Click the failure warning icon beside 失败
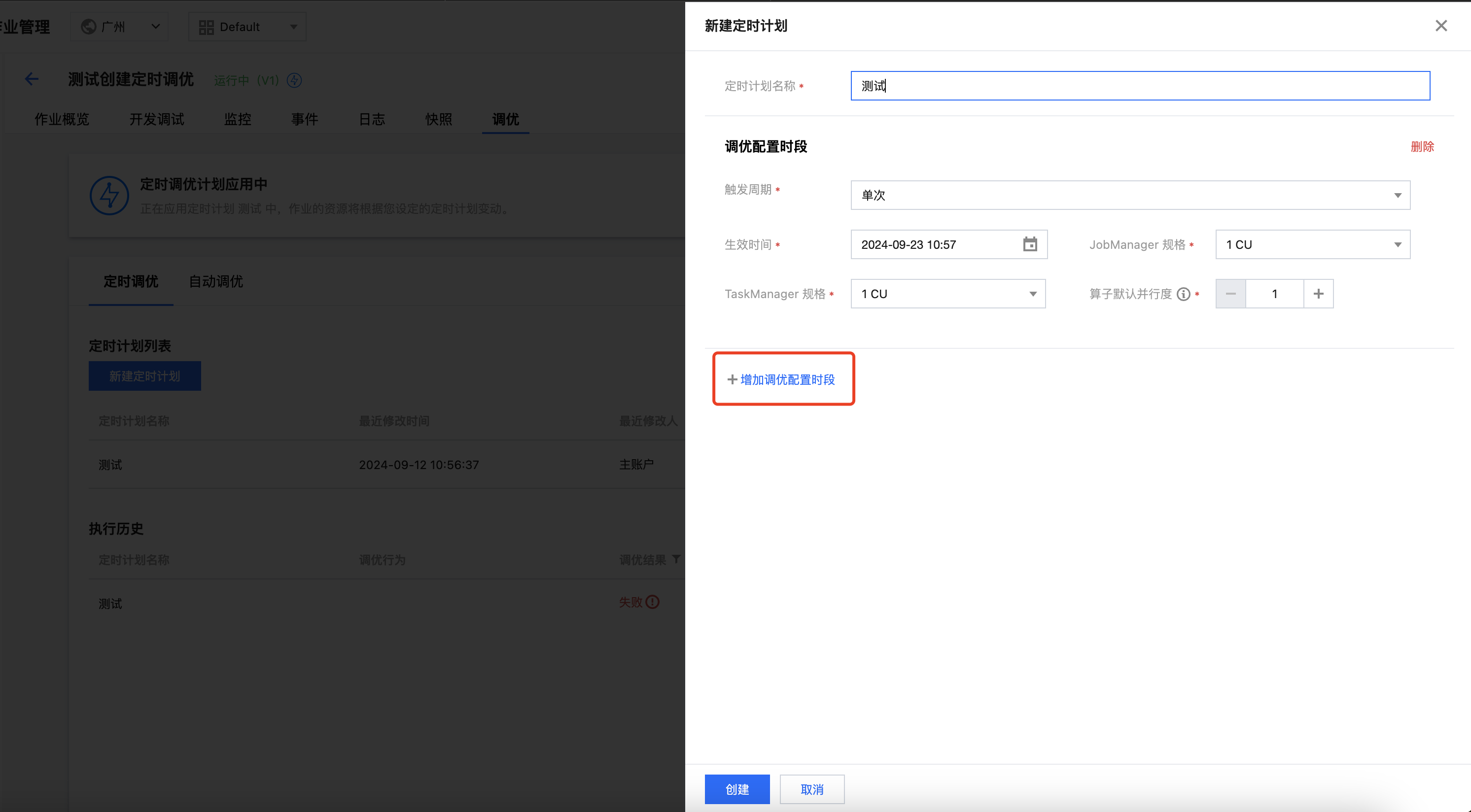 click(x=653, y=602)
